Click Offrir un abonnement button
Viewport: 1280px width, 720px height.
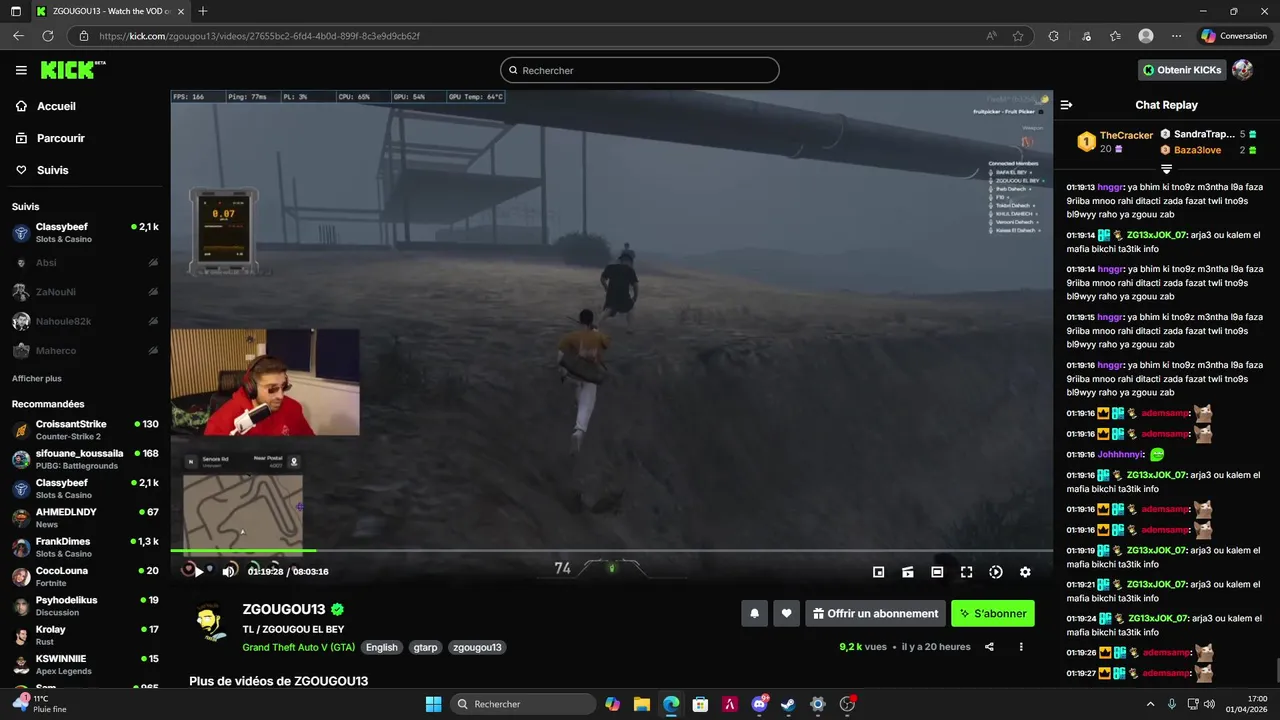click(876, 613)
